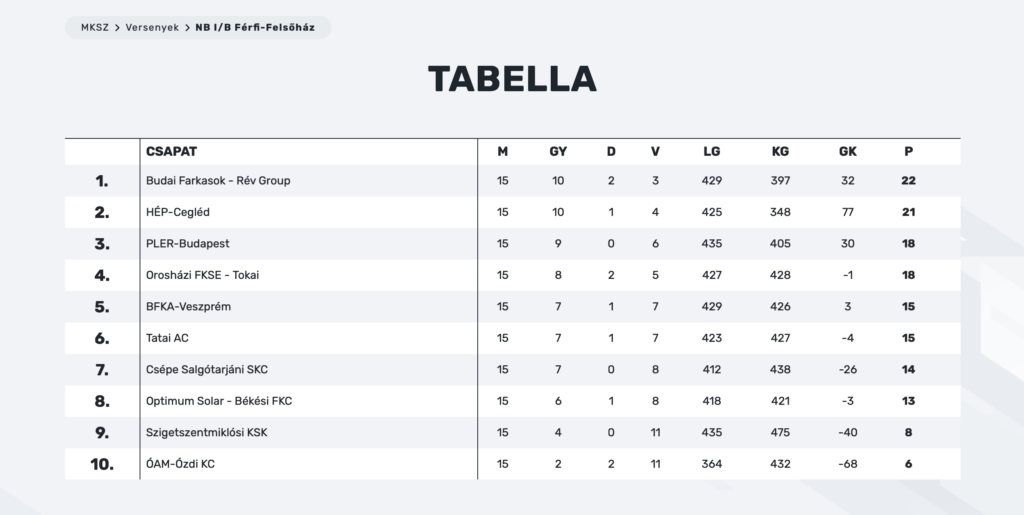
Task: Open Tatai AC team page
Action: point(167,338)
